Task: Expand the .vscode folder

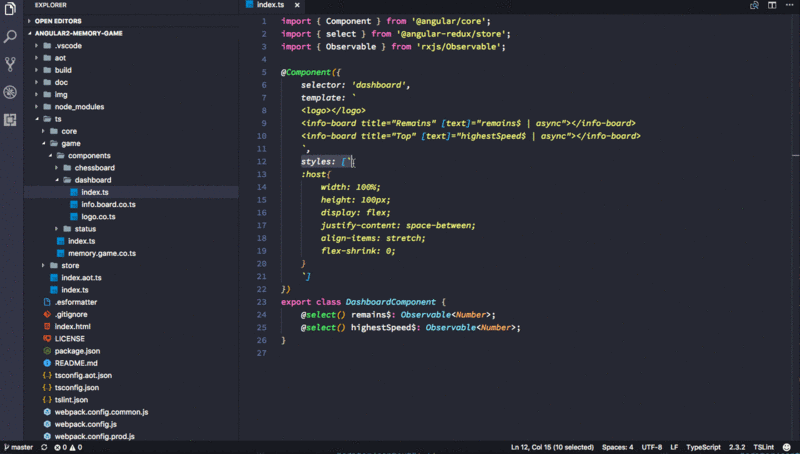Action: coord(68,46)
